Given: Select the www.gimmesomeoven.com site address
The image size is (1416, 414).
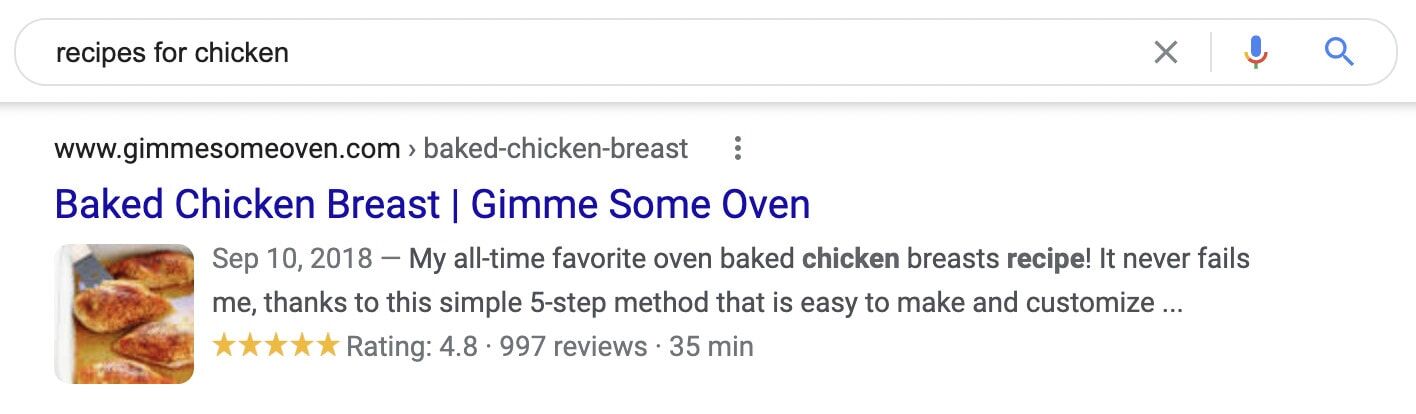Looking at the screenshot, I should click(227, 150).
